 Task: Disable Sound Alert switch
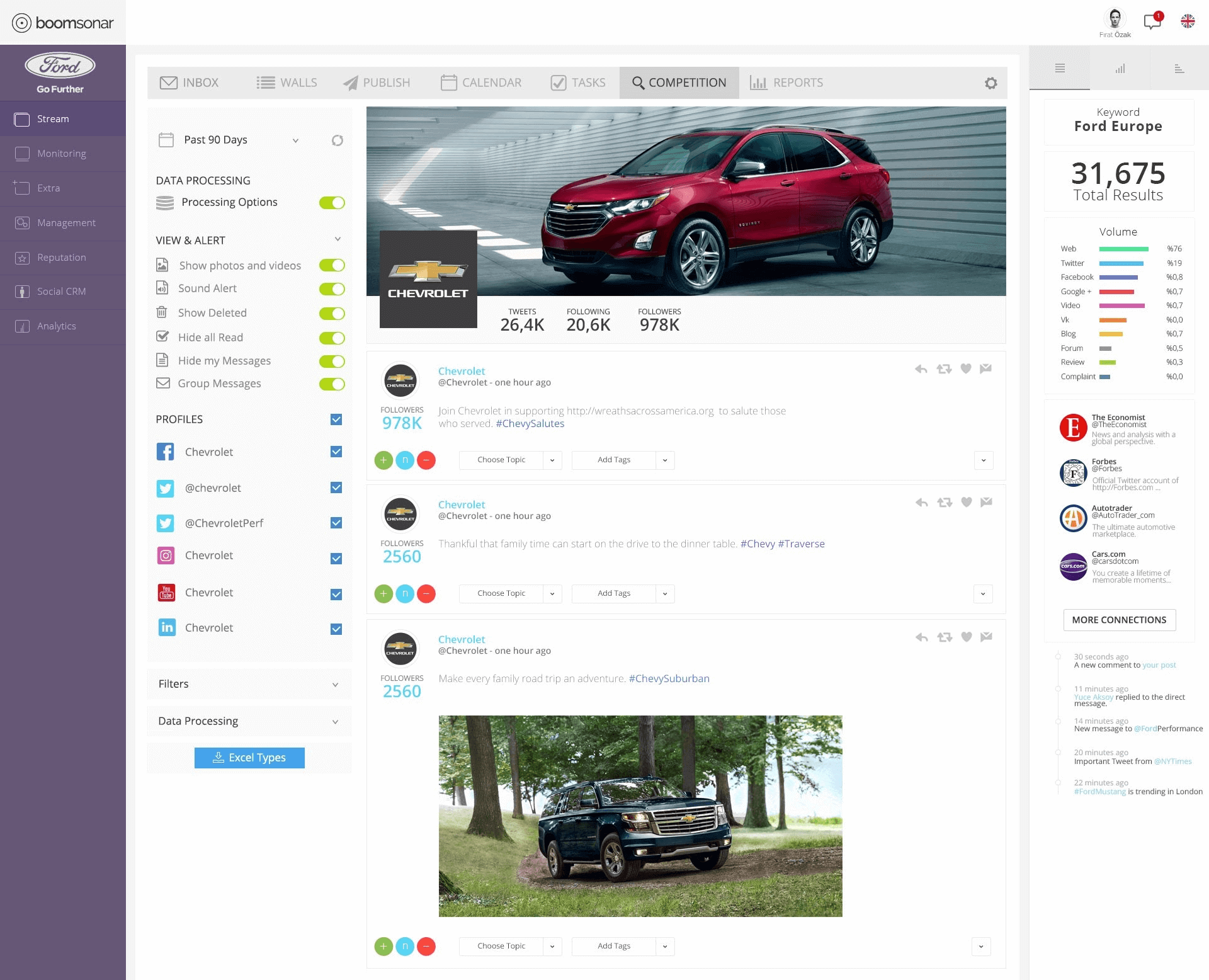[x=332, y=289]
